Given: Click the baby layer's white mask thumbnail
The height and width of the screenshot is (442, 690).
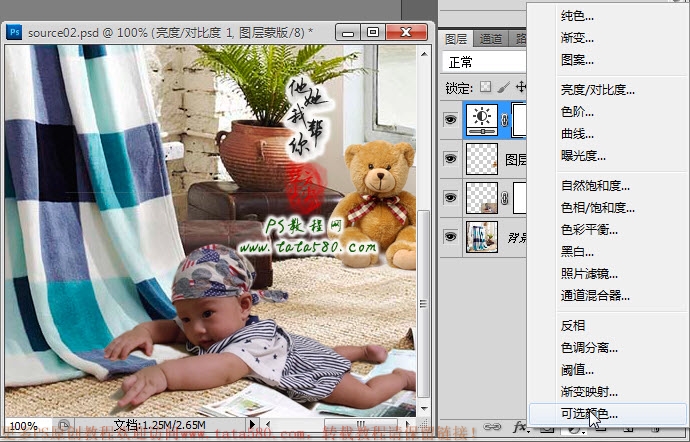Looking at the screenshot, I should tap(520, 198).
